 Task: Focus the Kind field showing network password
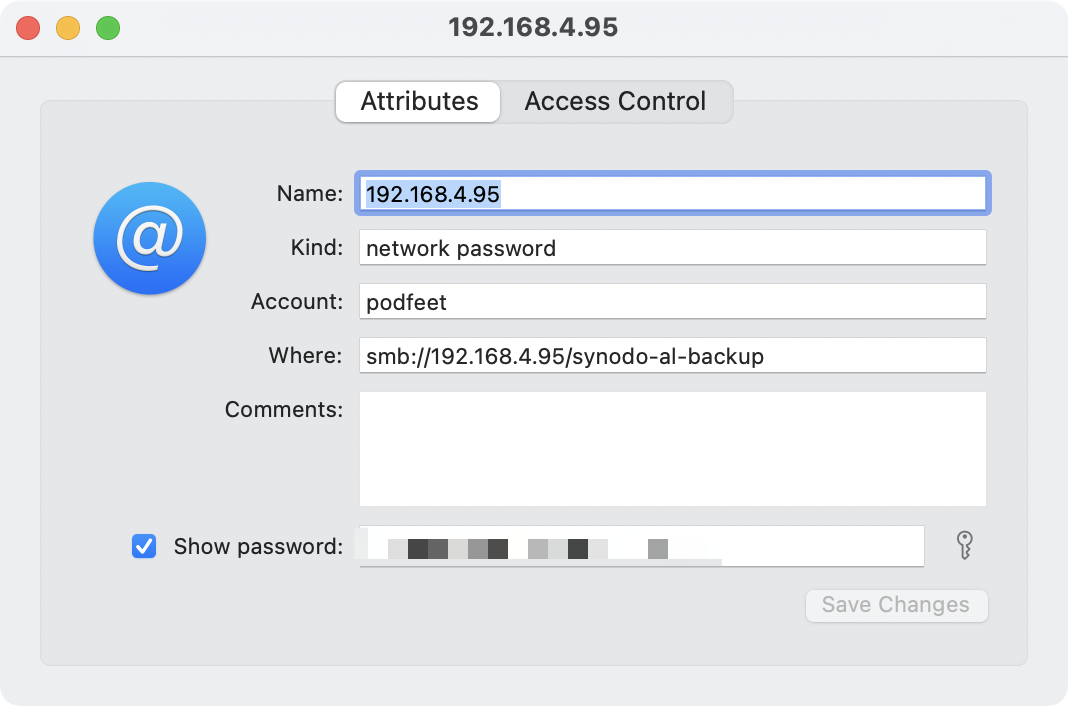[672, 248]
